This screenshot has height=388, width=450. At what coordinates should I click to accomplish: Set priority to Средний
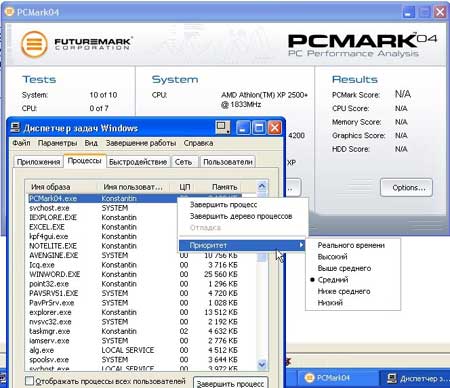(353, 280)
